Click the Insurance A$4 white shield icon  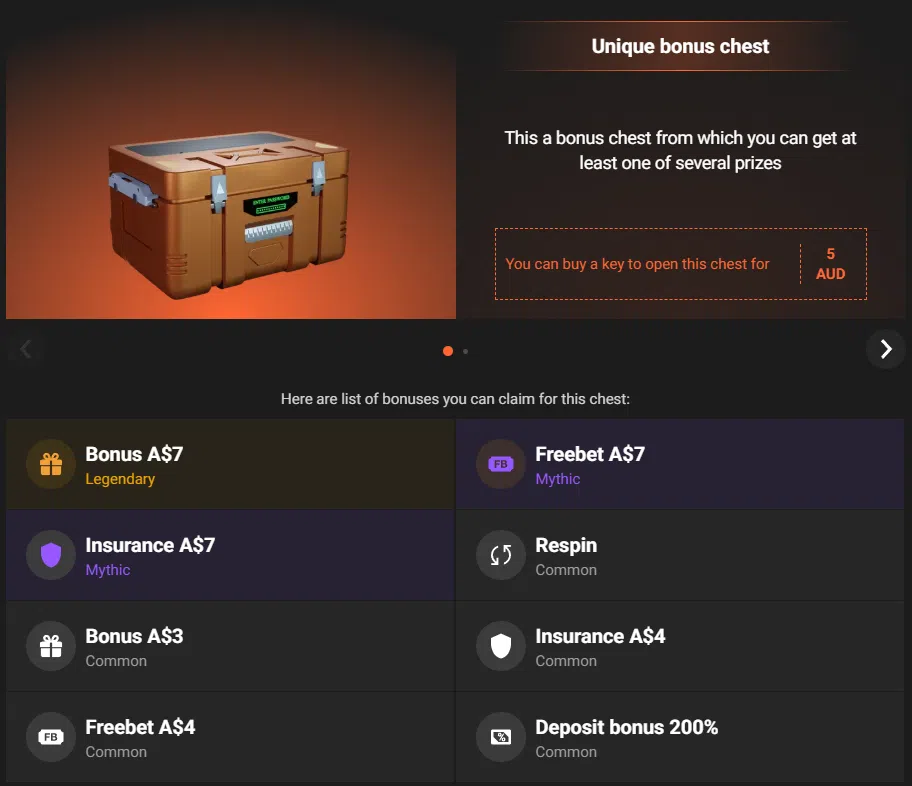click(501, 646)
